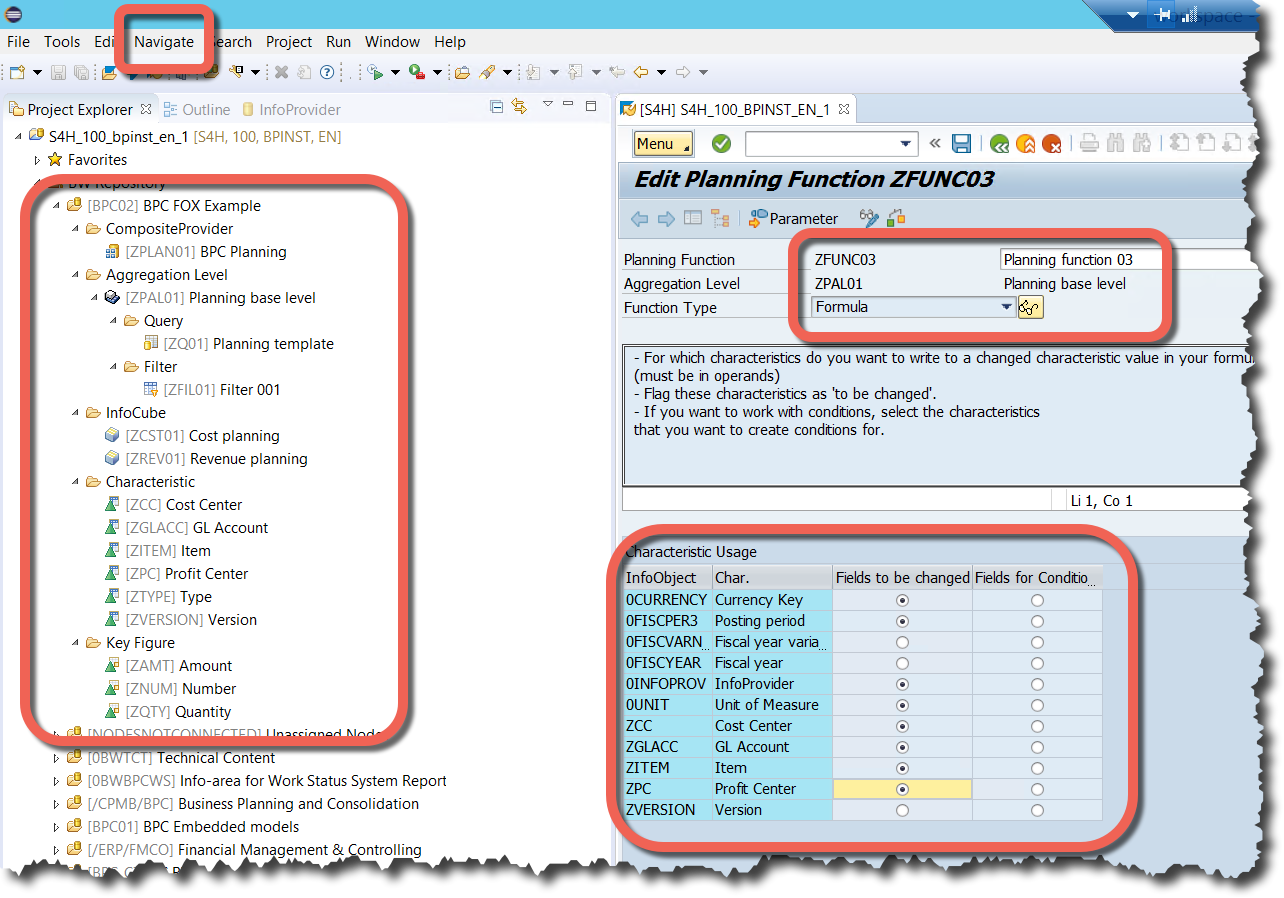
Task: Enable Fields for Condition on ZVERSION Version
Action: click(x=1037, y=809)
